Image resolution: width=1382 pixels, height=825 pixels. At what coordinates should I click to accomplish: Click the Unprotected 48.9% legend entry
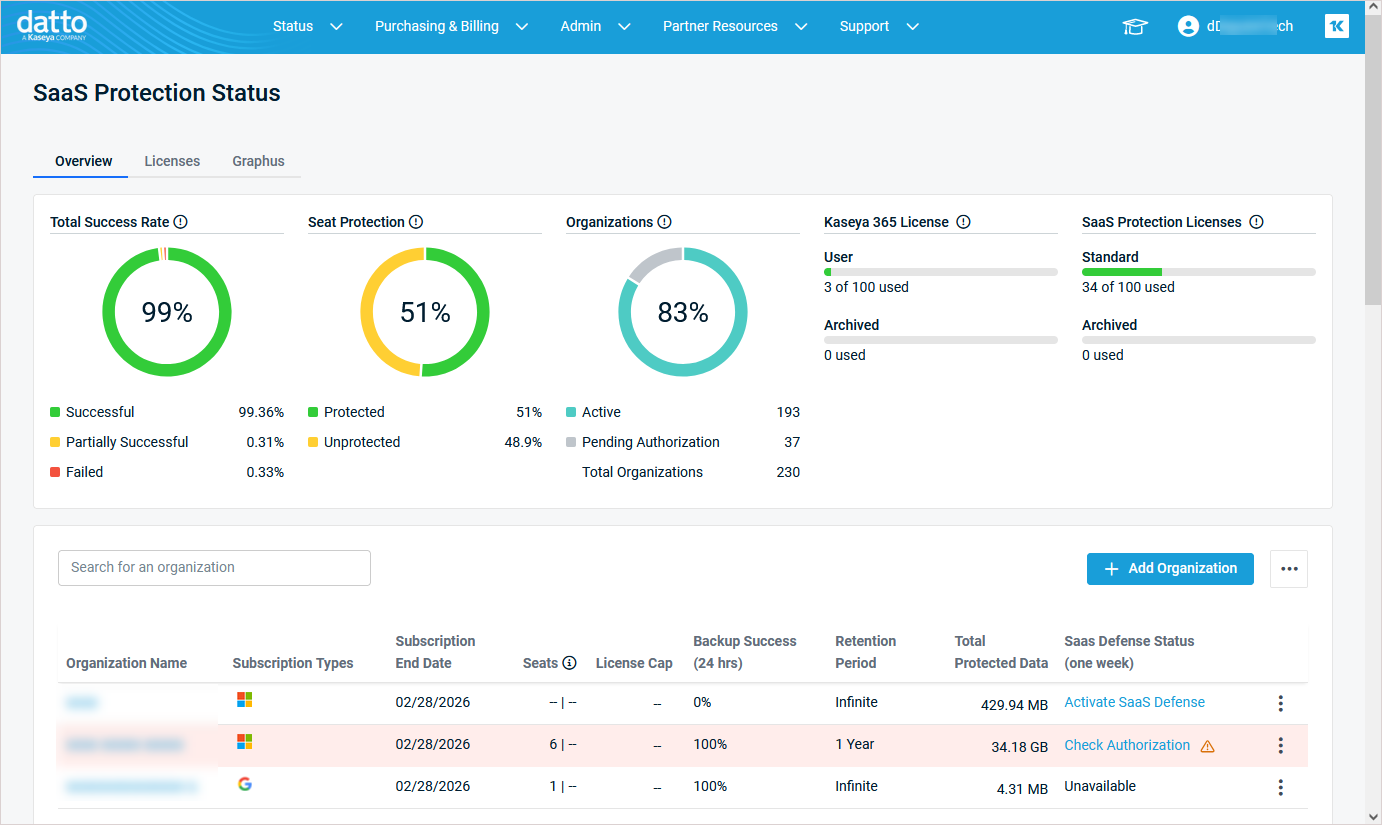(425, 442)
